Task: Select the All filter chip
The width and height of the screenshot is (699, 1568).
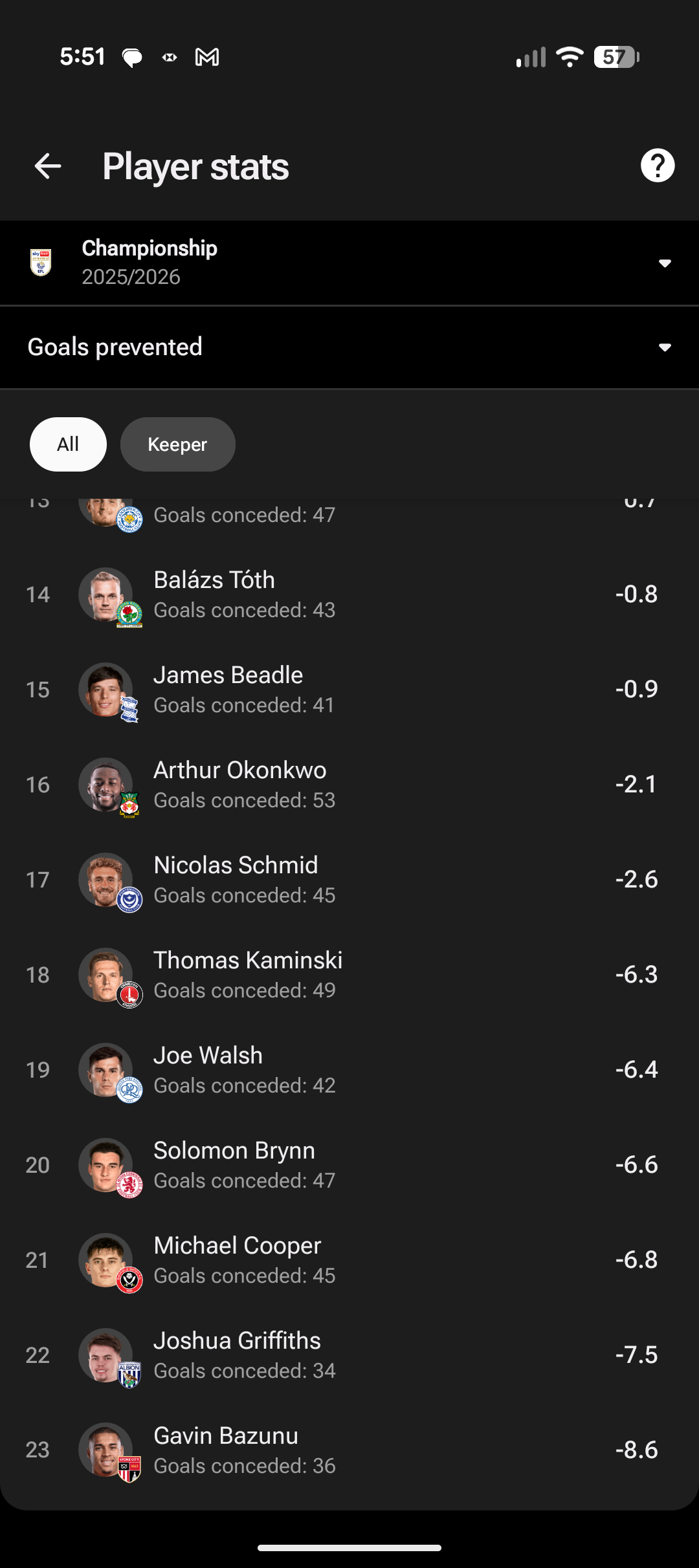Action: [x=68, y=444]
